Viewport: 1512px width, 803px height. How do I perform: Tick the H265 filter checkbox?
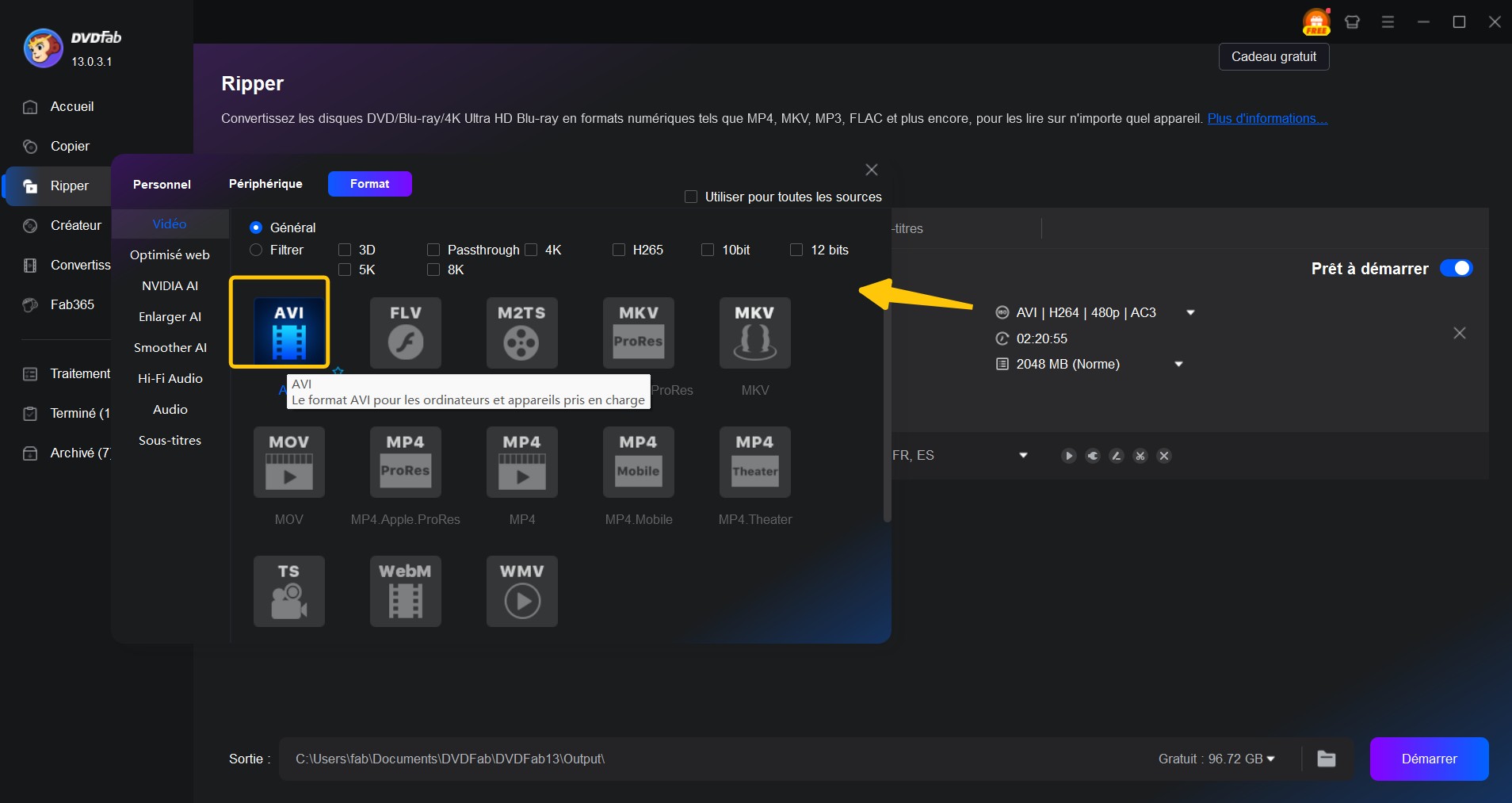coord(619,250)
